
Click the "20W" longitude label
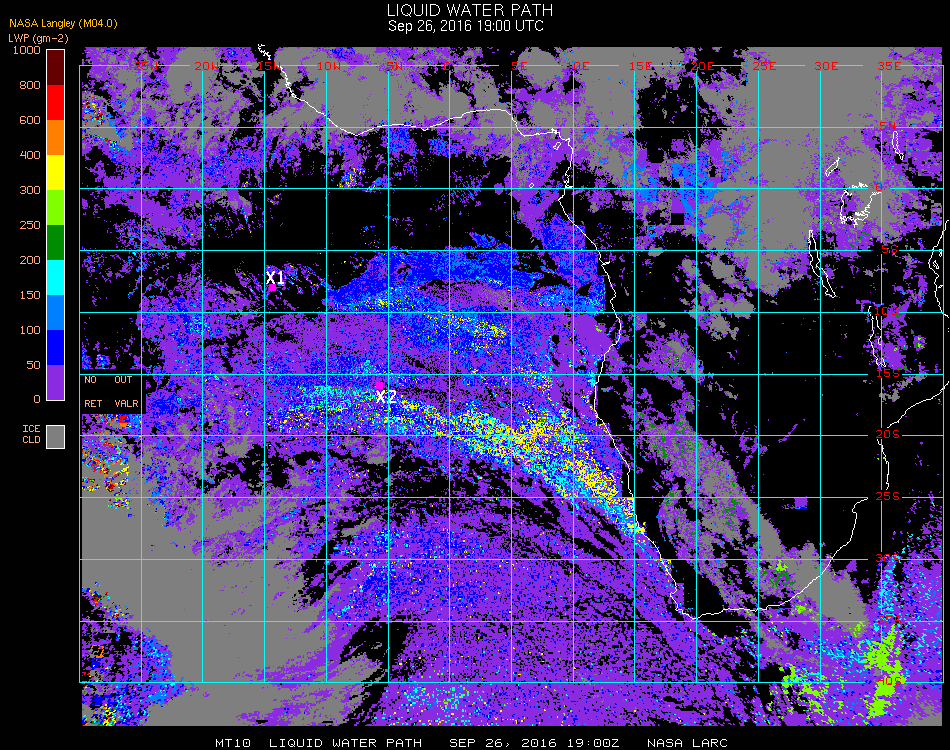click(x=207, y=66)
